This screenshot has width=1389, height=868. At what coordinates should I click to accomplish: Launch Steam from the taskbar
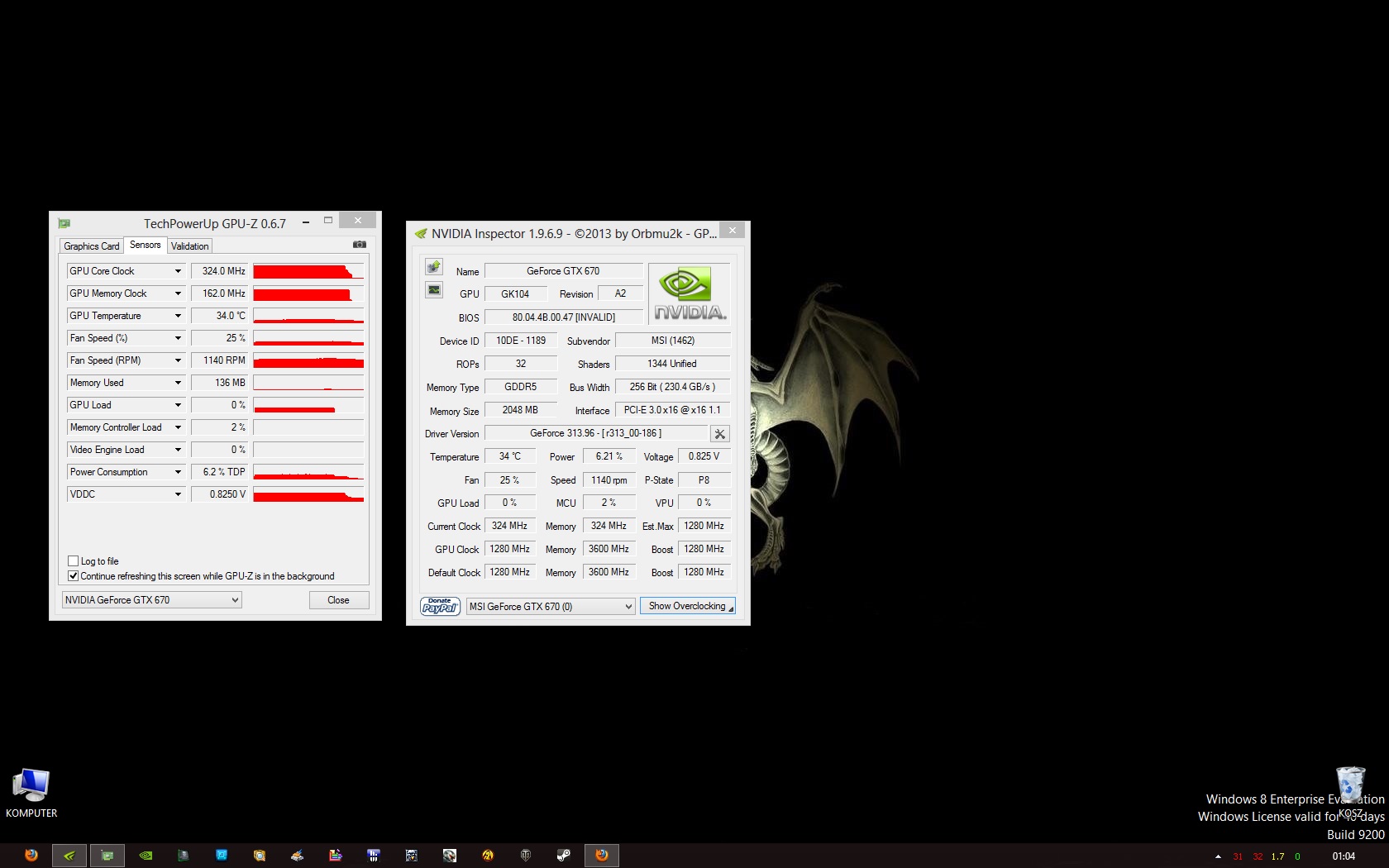point(564,856)
